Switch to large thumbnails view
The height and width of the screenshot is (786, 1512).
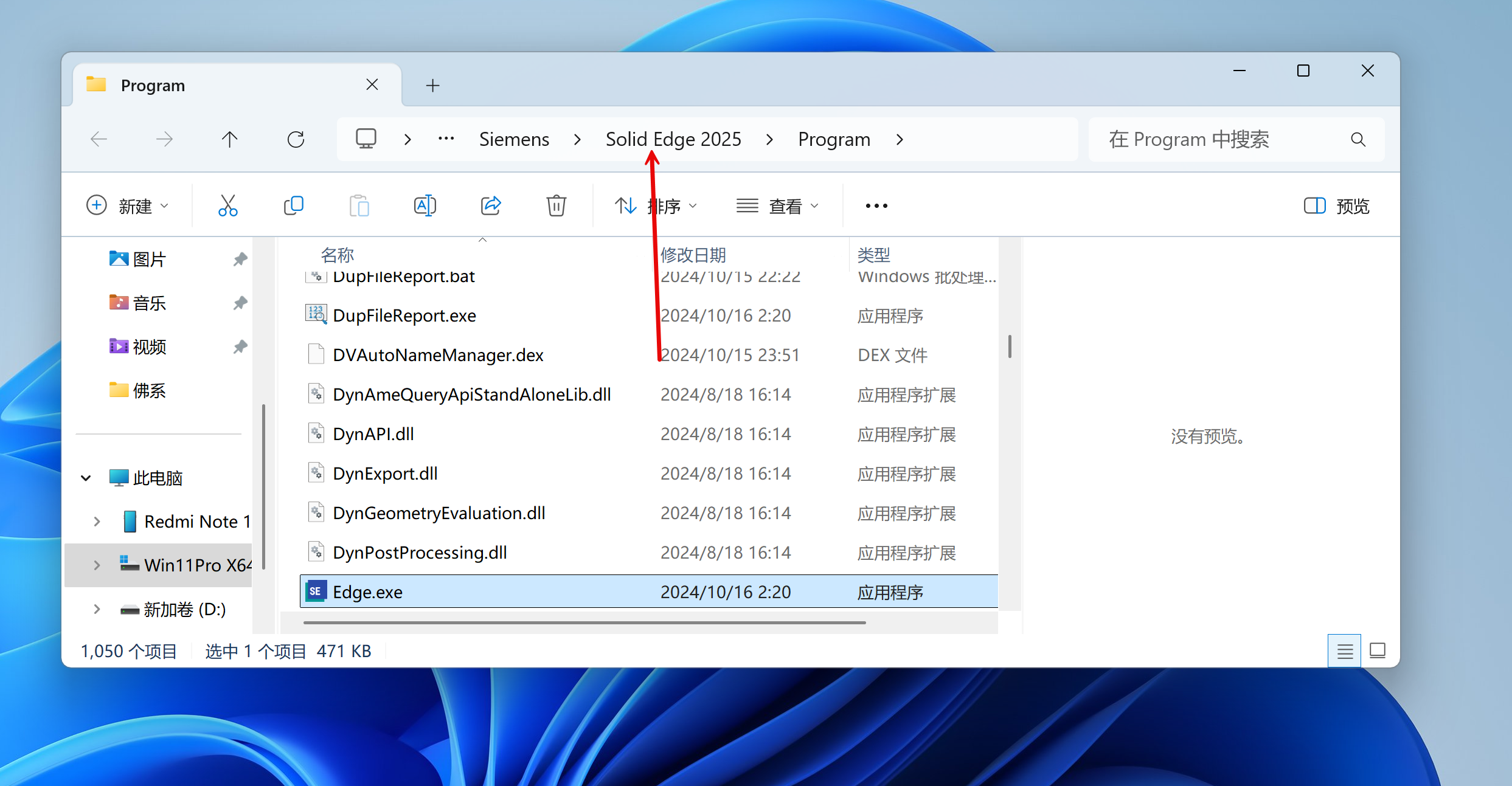[1378, 651]
